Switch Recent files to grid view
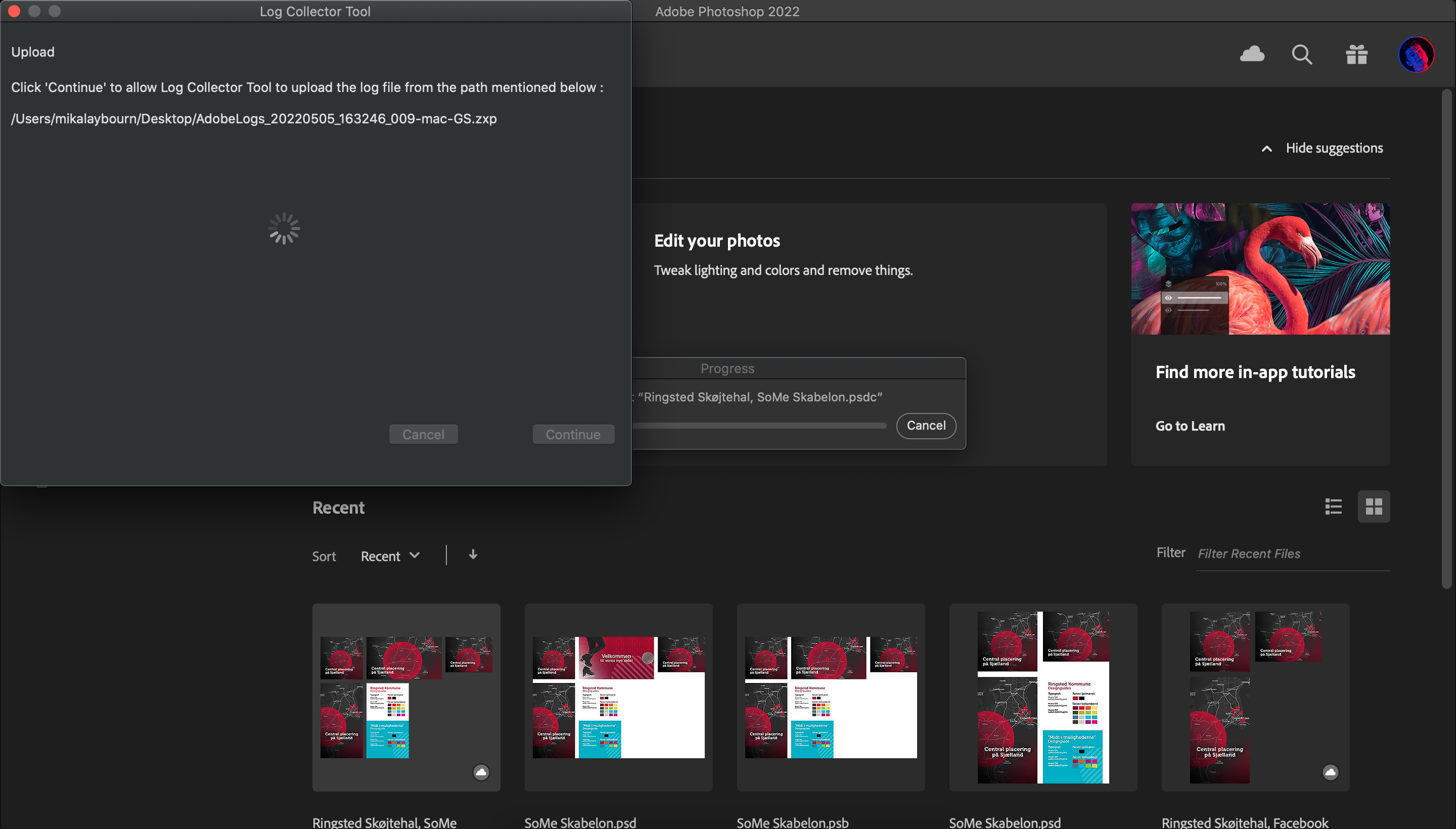The width and height of the screenshot is (1456, 829). (1374, 506)
